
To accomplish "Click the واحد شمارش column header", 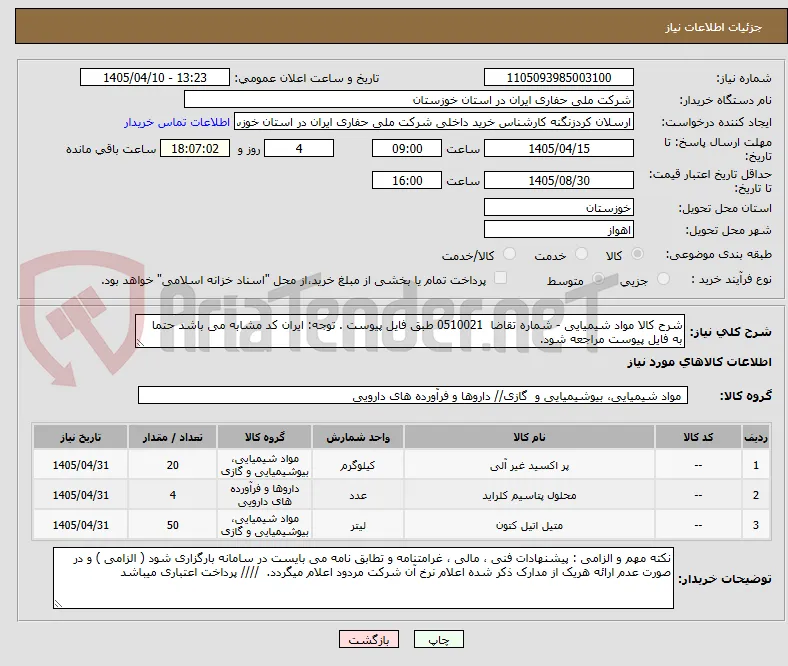I will 358,437.
